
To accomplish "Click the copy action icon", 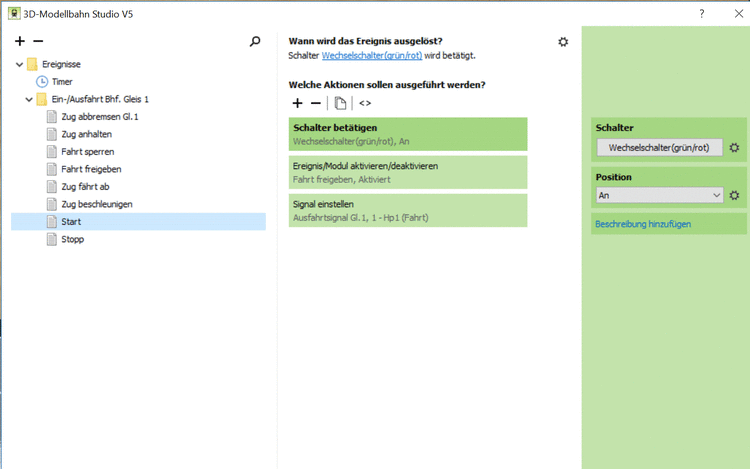I will [341, 103].
